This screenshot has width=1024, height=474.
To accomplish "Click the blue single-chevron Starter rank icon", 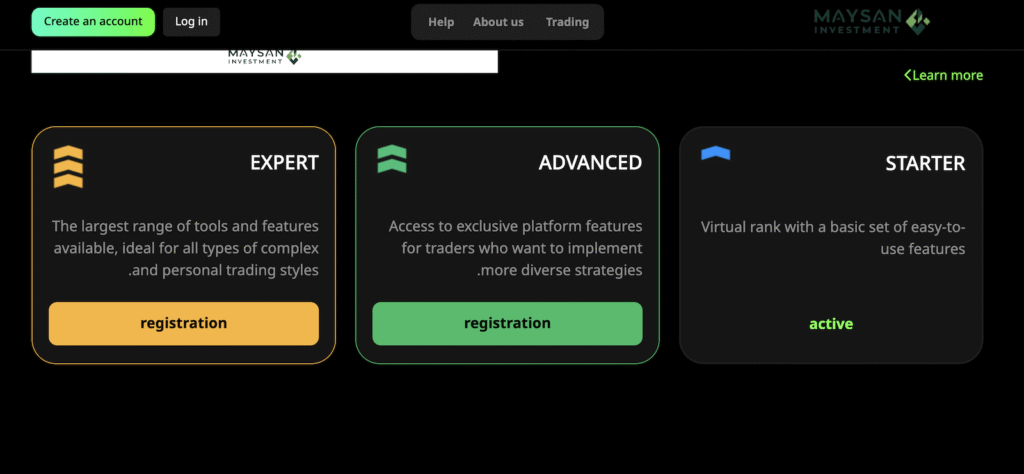I will (x=715, y=153).
